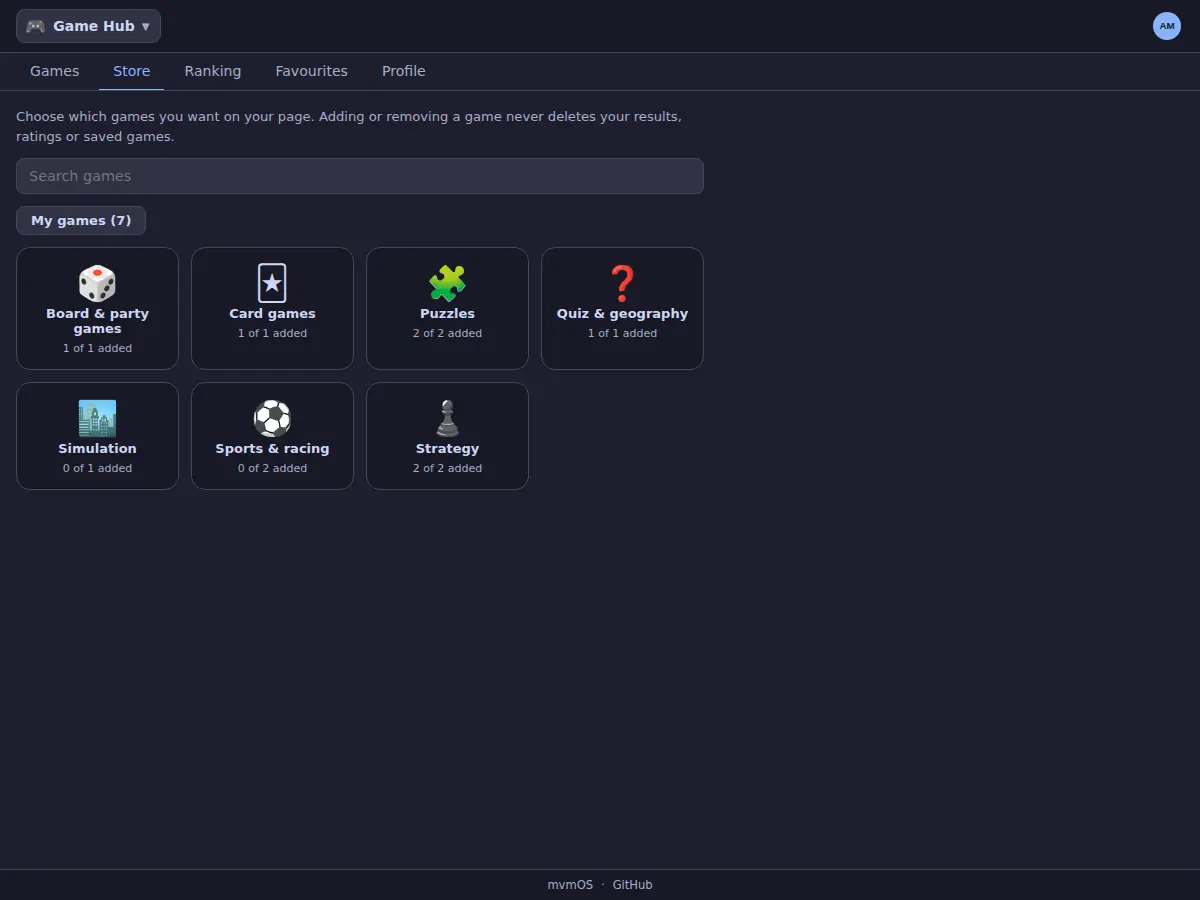Focus the Search games field
Screen dimensions: 1200x900
[360, 176]
